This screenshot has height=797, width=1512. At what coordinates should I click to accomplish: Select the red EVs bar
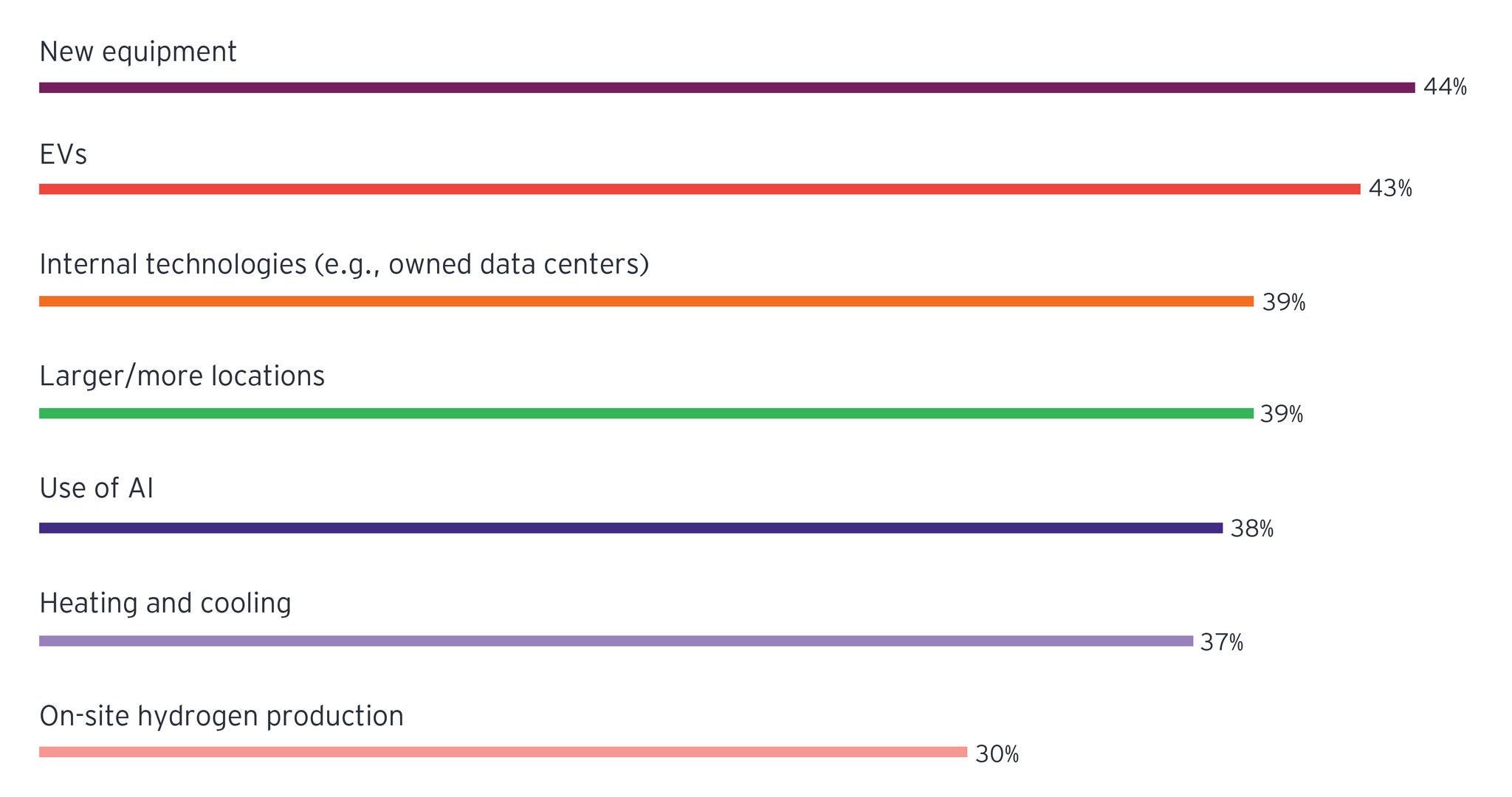coord(699,190)
